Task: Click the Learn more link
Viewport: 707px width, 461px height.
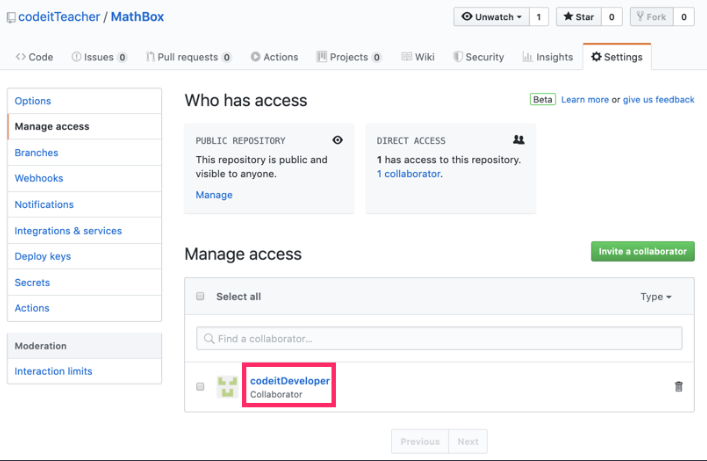Action: pos(585,100)
